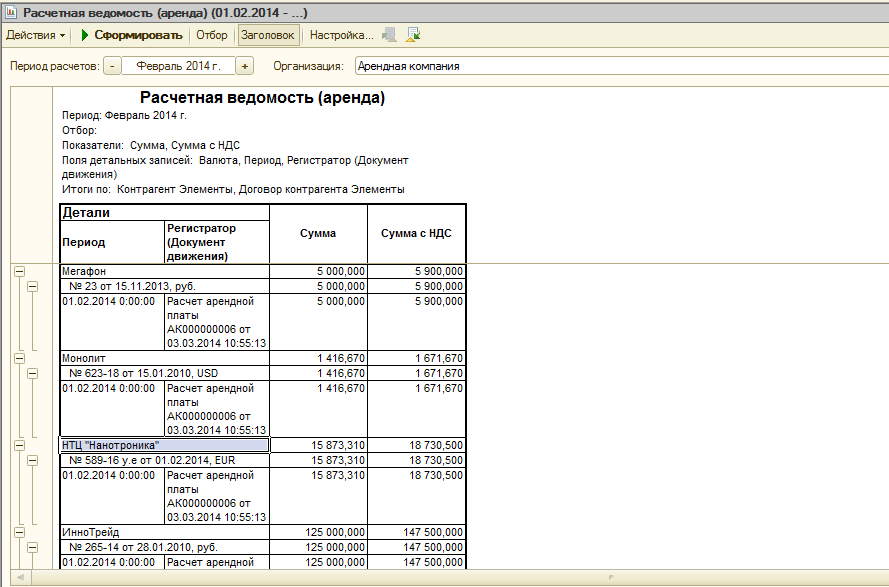This screenshot has width=889, height=587.
Task: Increase period with plus button
Action: [x=245, y=66]
